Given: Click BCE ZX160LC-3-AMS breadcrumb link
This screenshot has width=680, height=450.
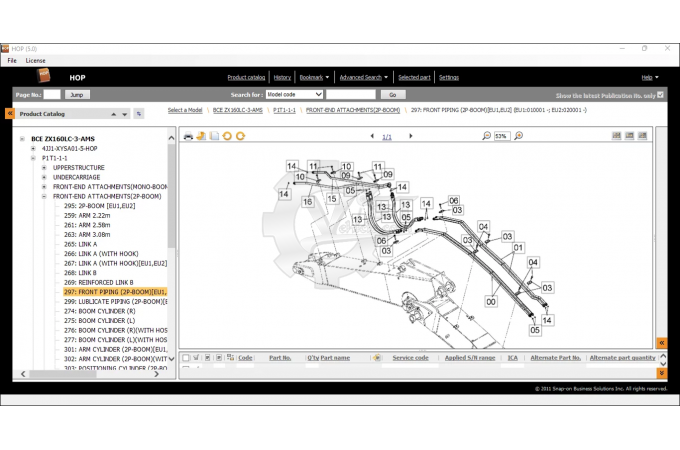Looking at the screenshot, I should pos(238,110).
